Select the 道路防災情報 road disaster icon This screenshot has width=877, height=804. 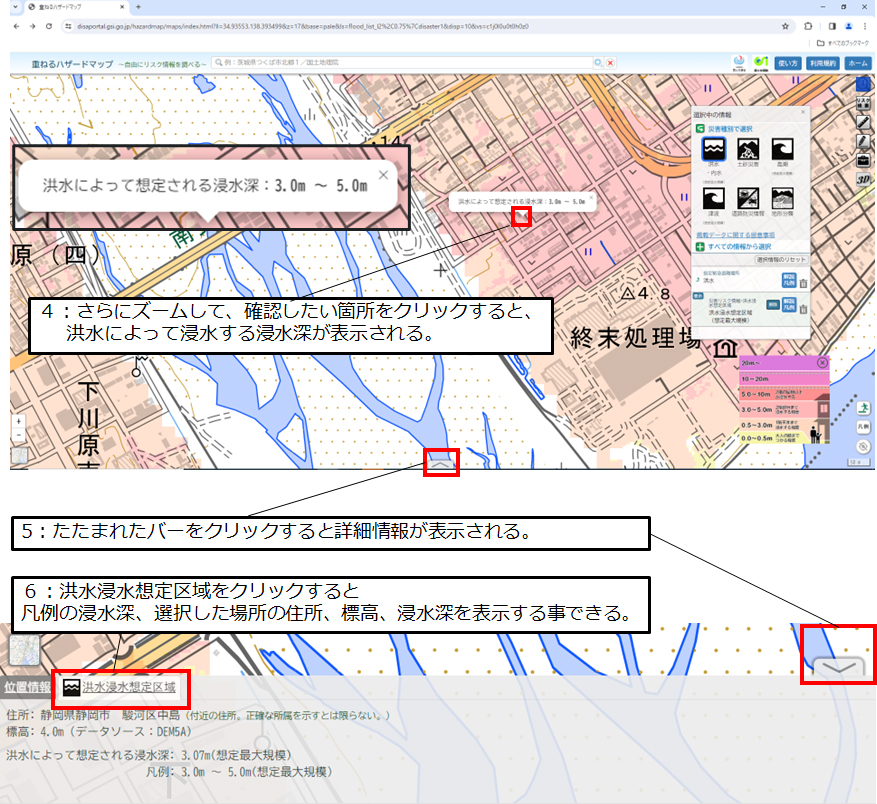tap(748, 199)
